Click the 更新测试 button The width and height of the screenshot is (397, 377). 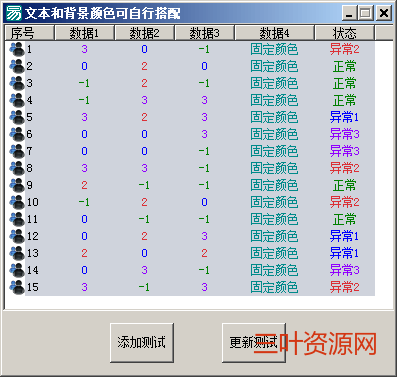click(254, 342)
